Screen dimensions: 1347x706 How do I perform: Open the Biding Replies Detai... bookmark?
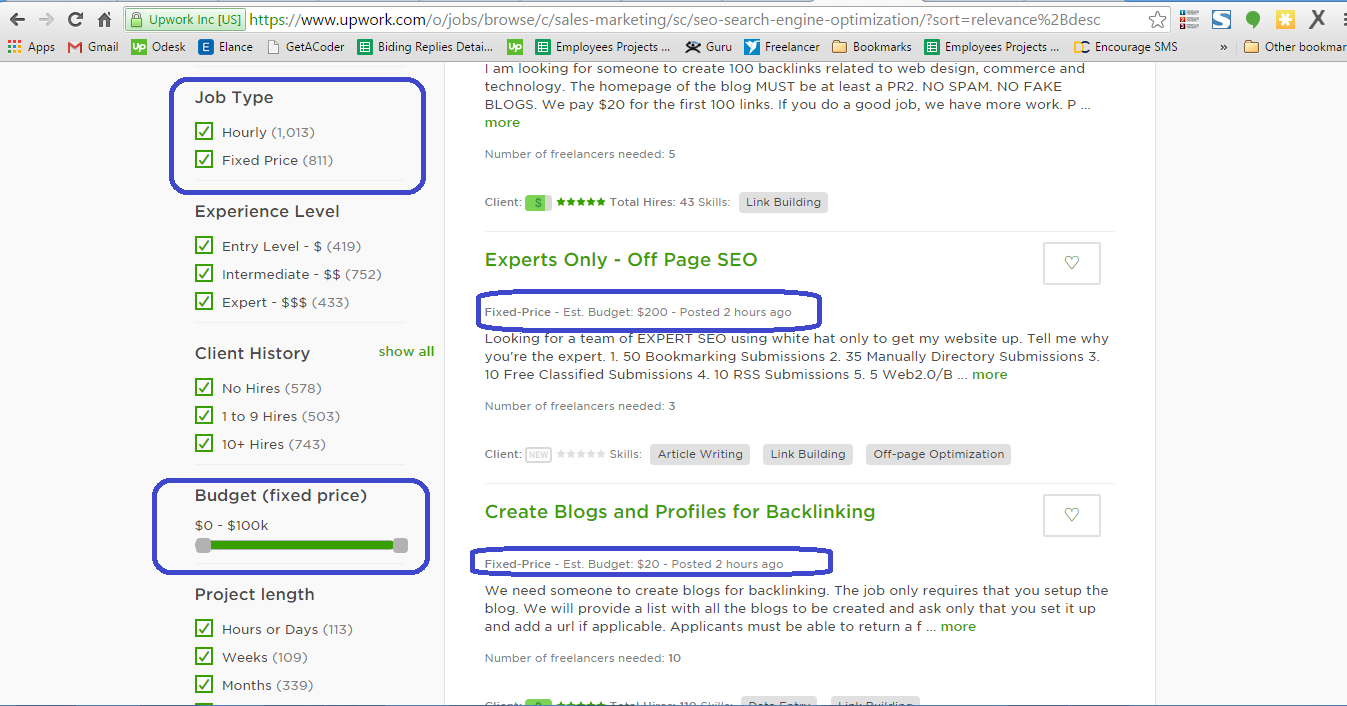425,47
